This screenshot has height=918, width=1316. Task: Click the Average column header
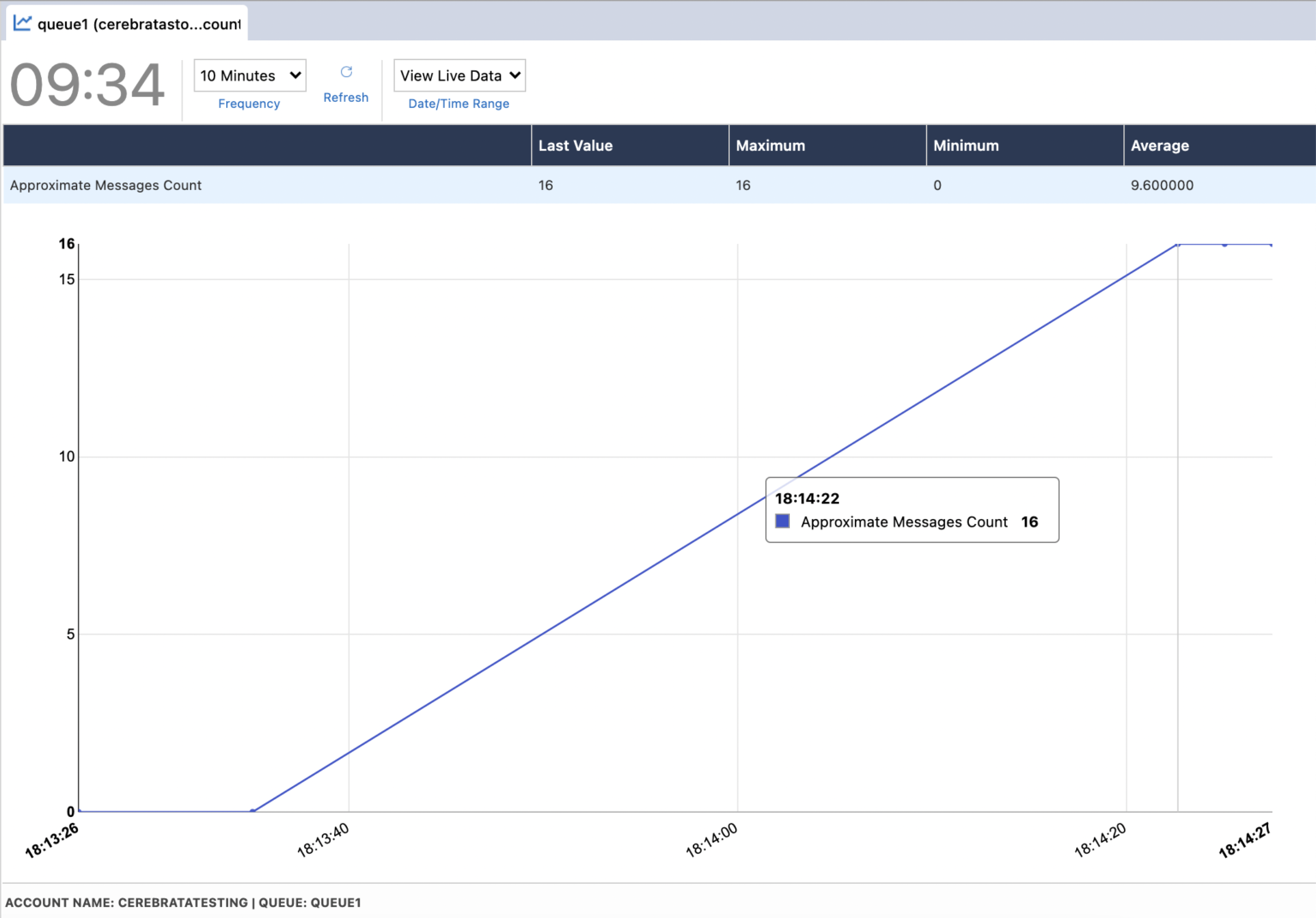pos(1160,146)
